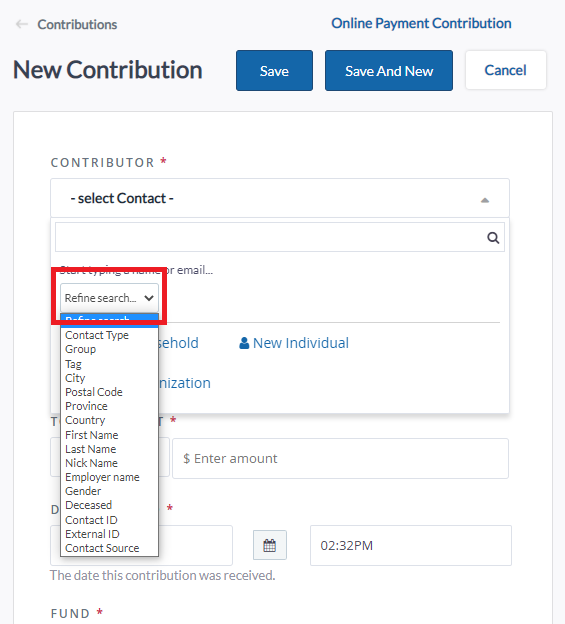Click the Save And New button

(389, 70)
